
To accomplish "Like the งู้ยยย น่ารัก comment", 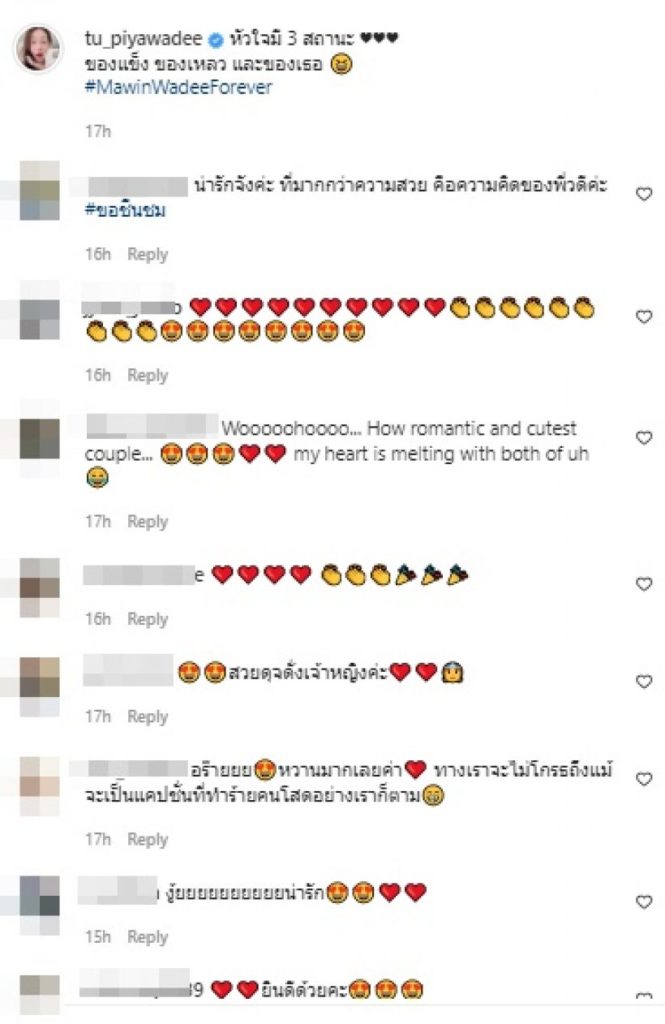I will tap(644, 902).
